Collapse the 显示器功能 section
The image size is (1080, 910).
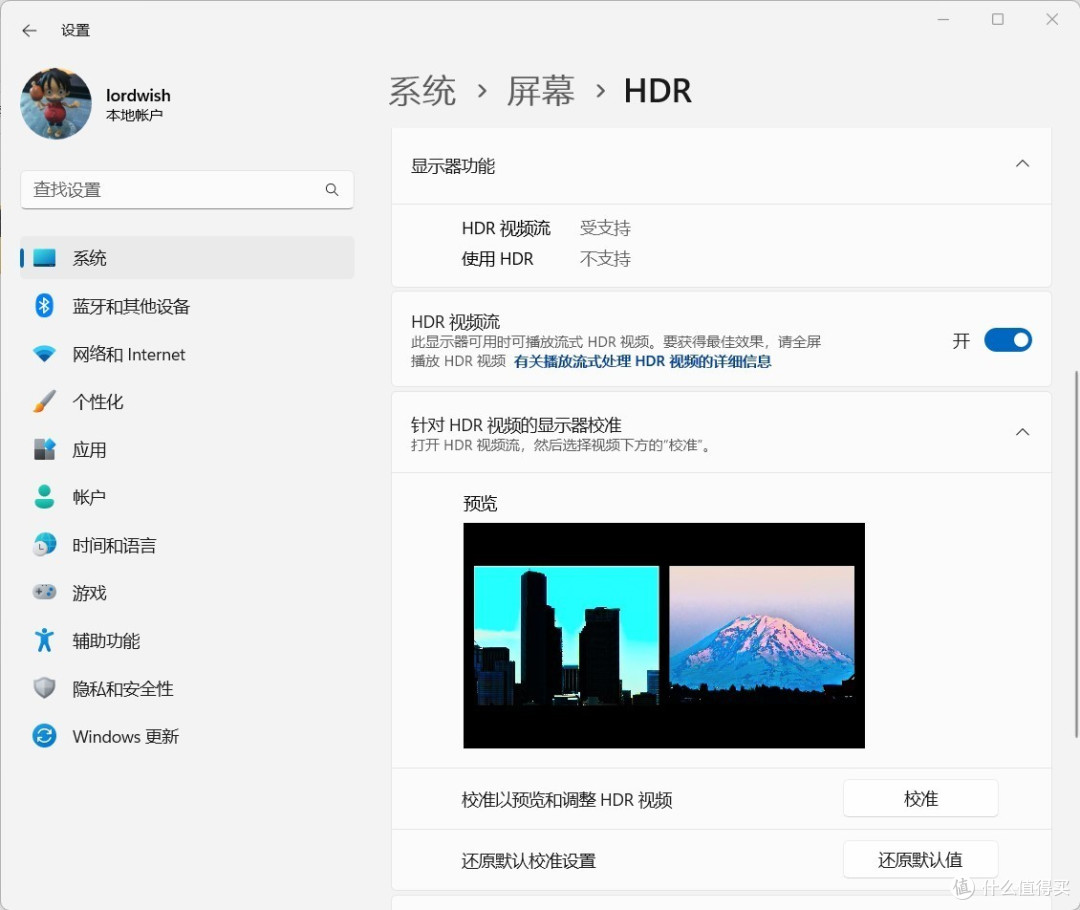pos(1022,163)
